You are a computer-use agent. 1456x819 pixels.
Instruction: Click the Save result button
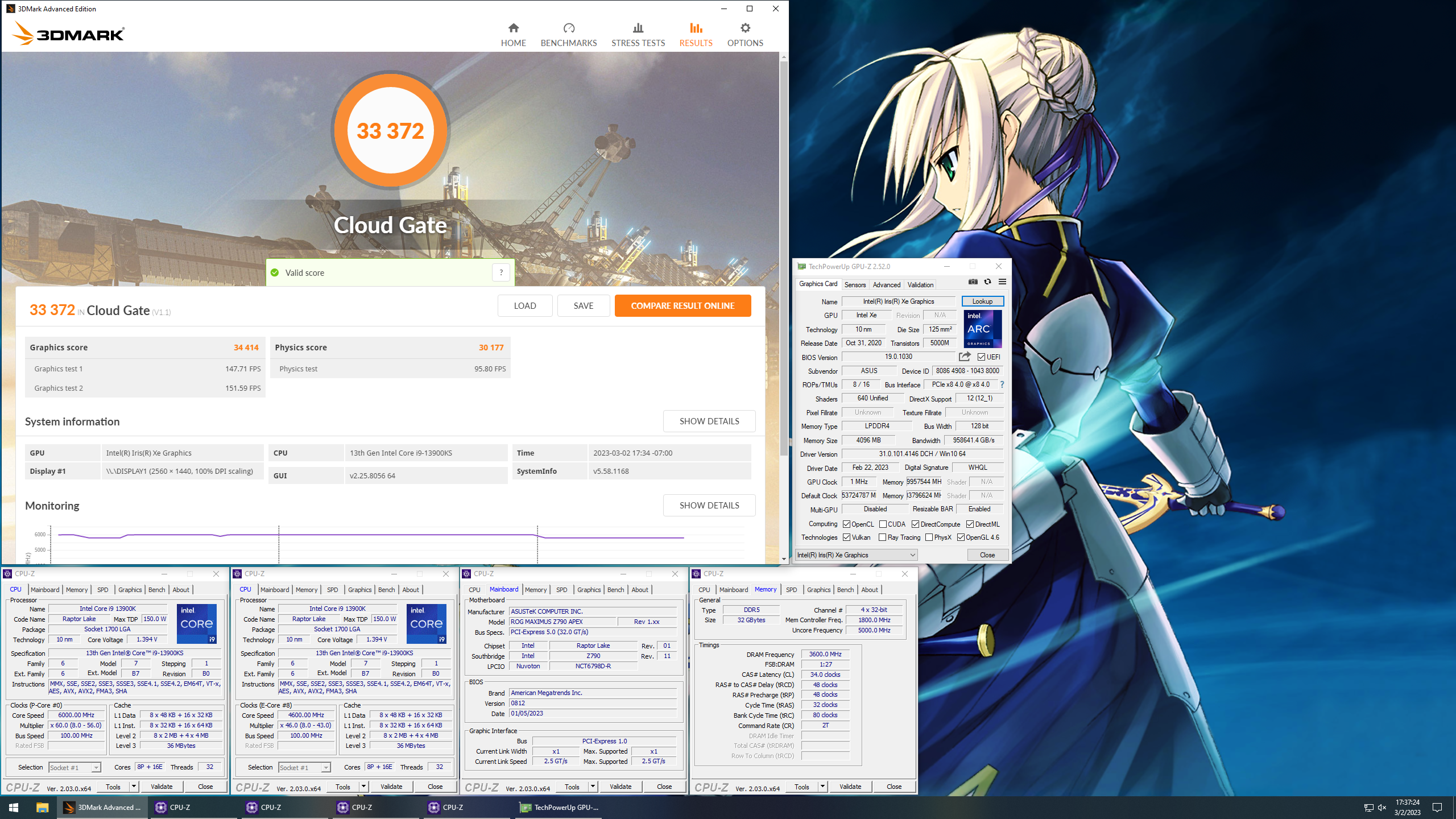tap(583, 305)
